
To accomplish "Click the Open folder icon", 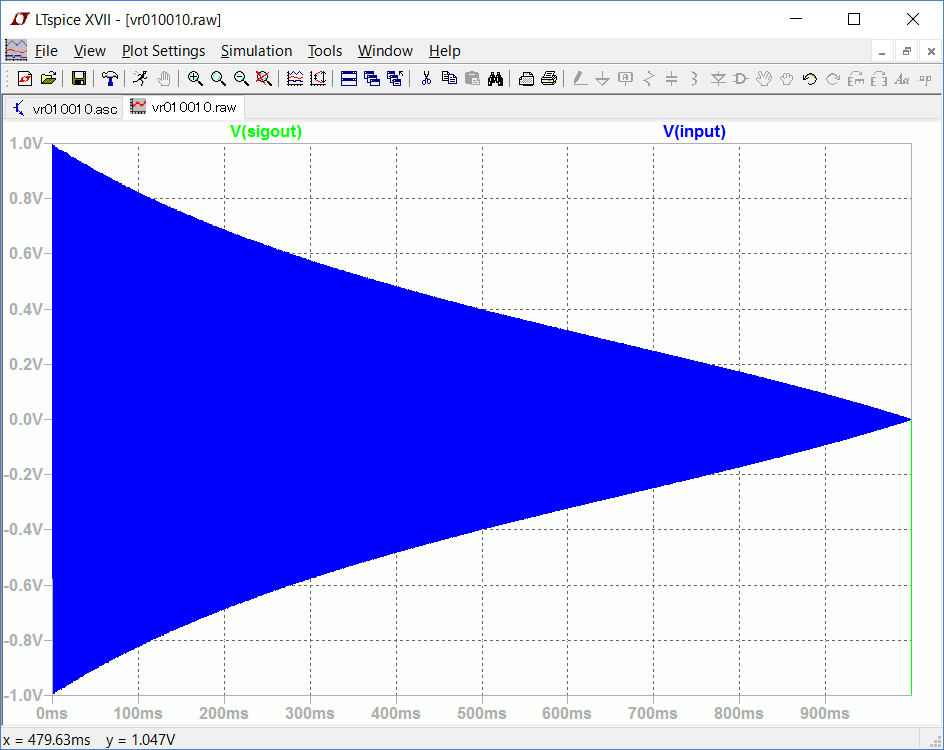I will (x=48, y=78).
